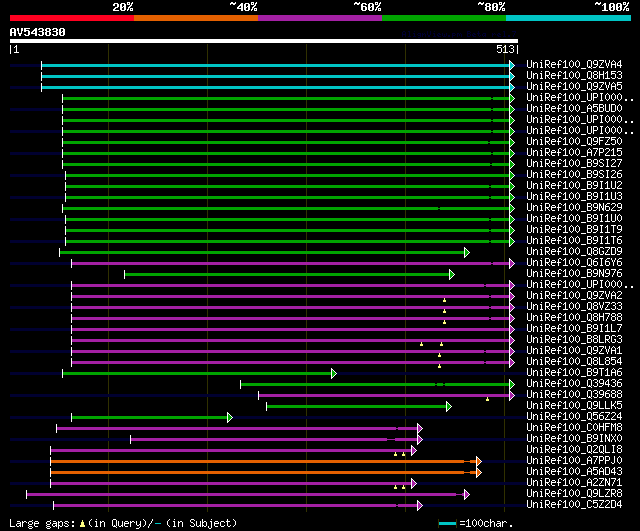The width and height of the screenshot is (640, 531).
Task: Click hit name UniRef100_Q9LLK5
Action: pyautogui.click(x=574, y=406)
